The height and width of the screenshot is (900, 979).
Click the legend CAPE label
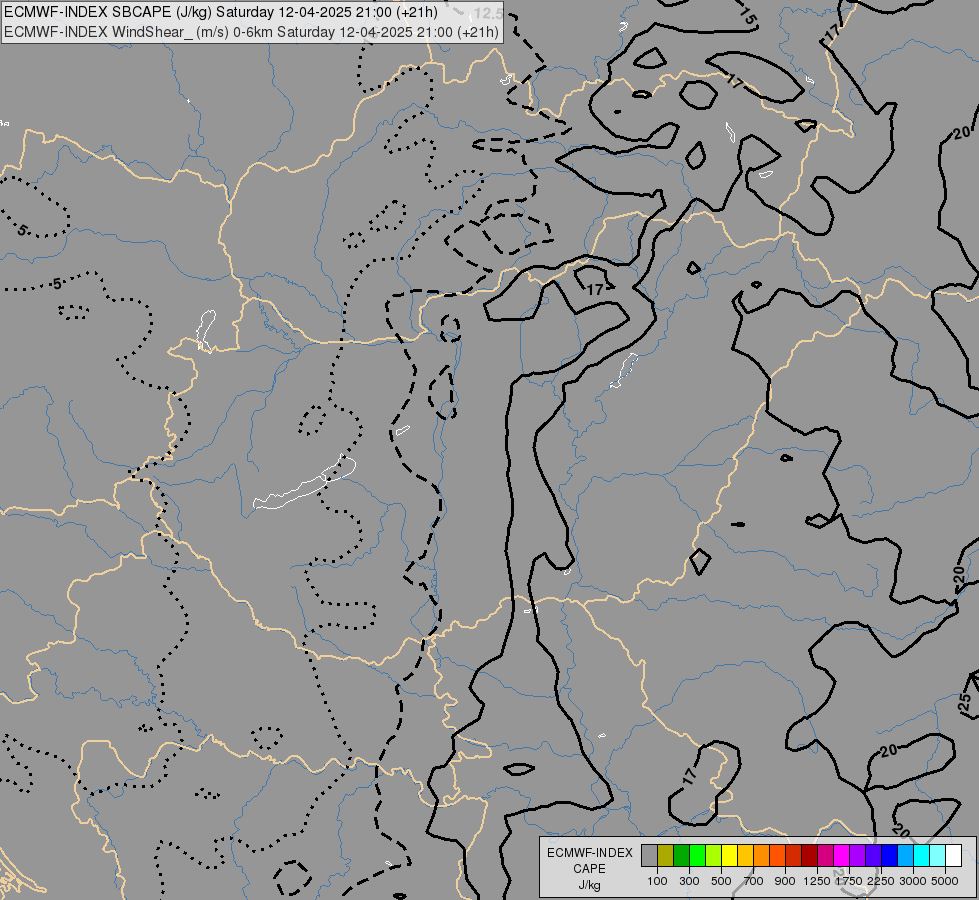point(589,869)
